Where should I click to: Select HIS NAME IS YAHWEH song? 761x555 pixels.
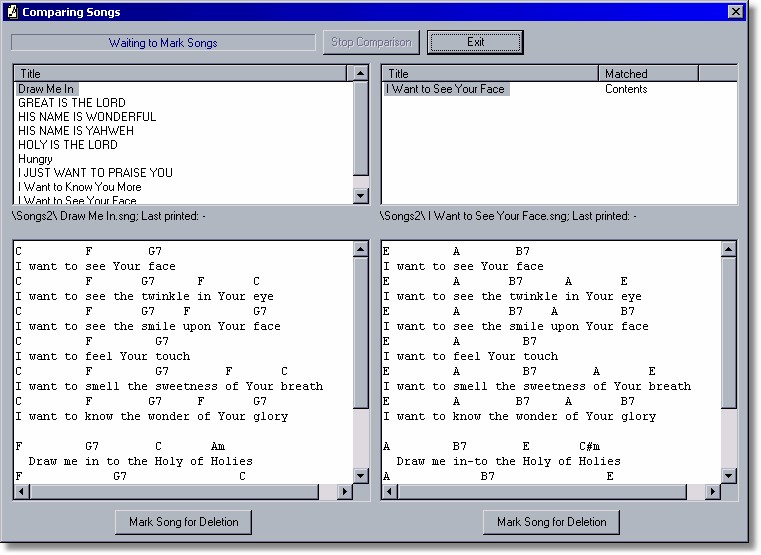click(76, 131)
